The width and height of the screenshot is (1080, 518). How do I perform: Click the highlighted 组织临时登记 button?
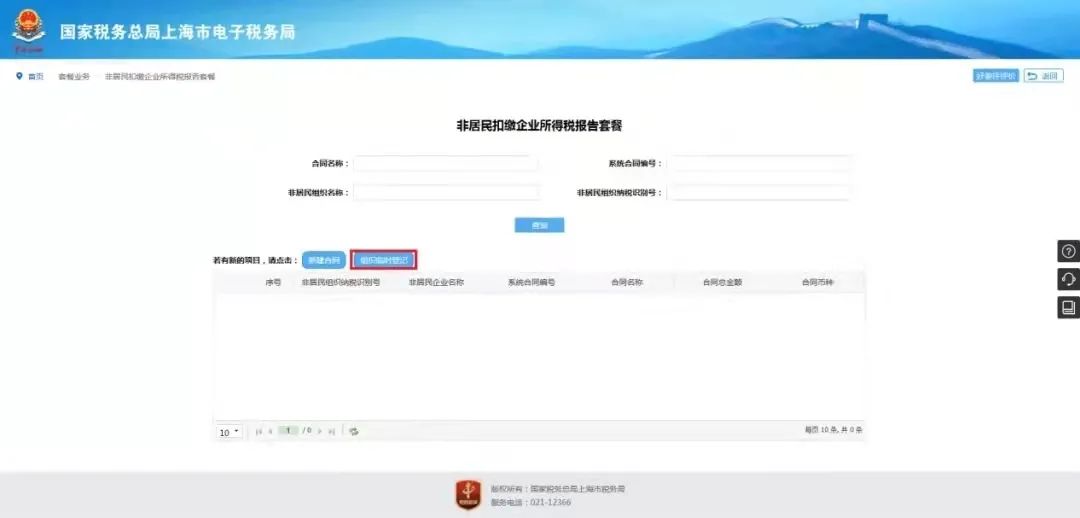click(384, 260)
